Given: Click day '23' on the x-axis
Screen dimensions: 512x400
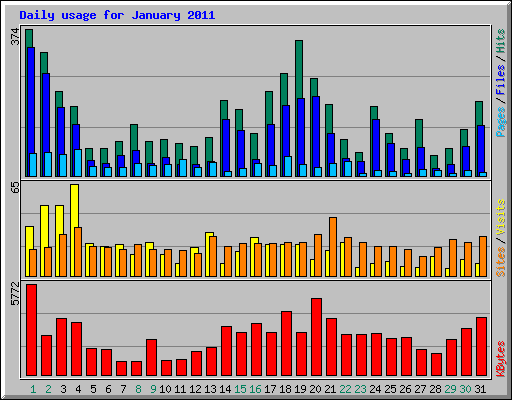Looking at the screenshot, I should click(360, 389).
